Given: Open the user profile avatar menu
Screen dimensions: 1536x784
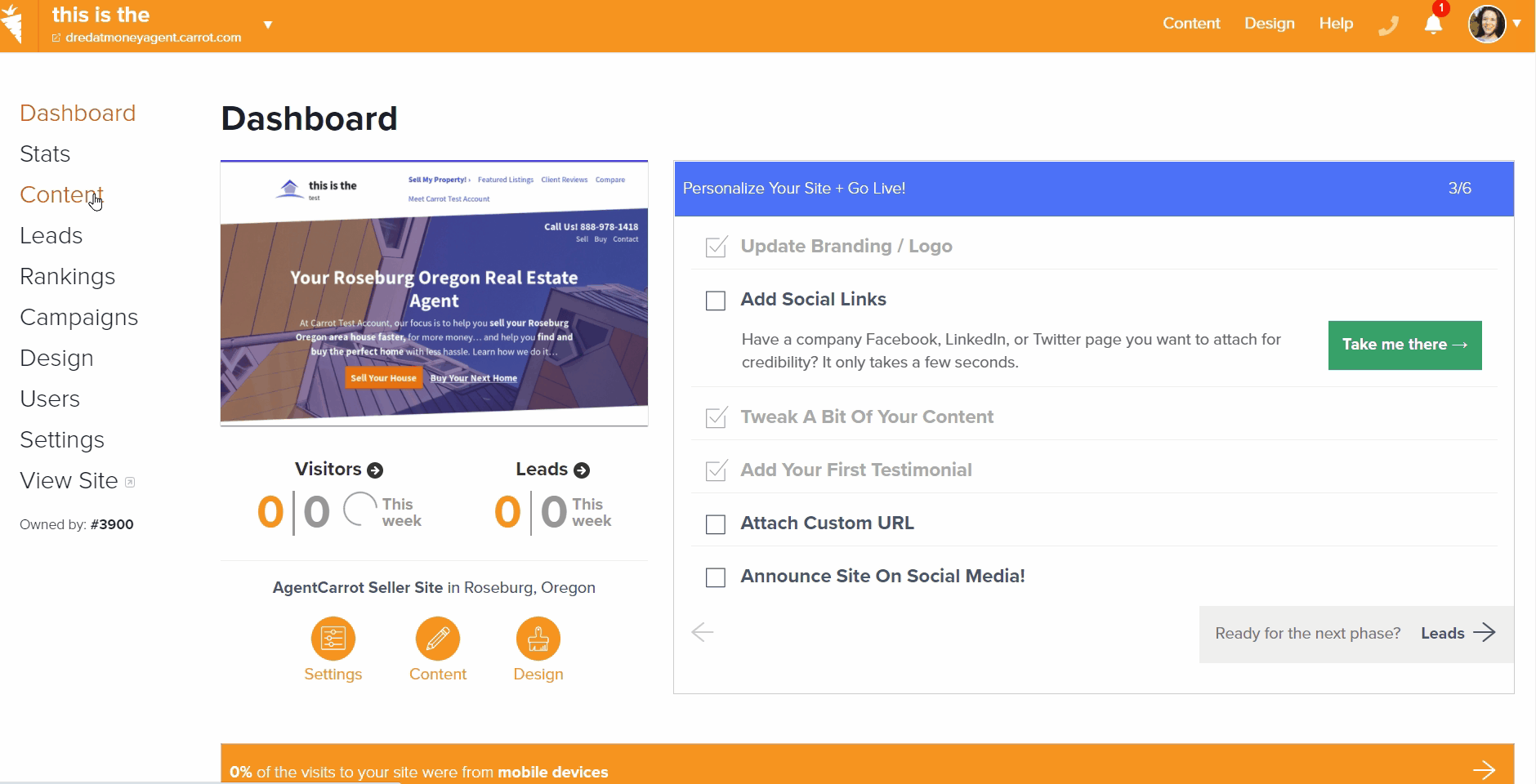Looking at the screenshot, I should point(1488,24).
